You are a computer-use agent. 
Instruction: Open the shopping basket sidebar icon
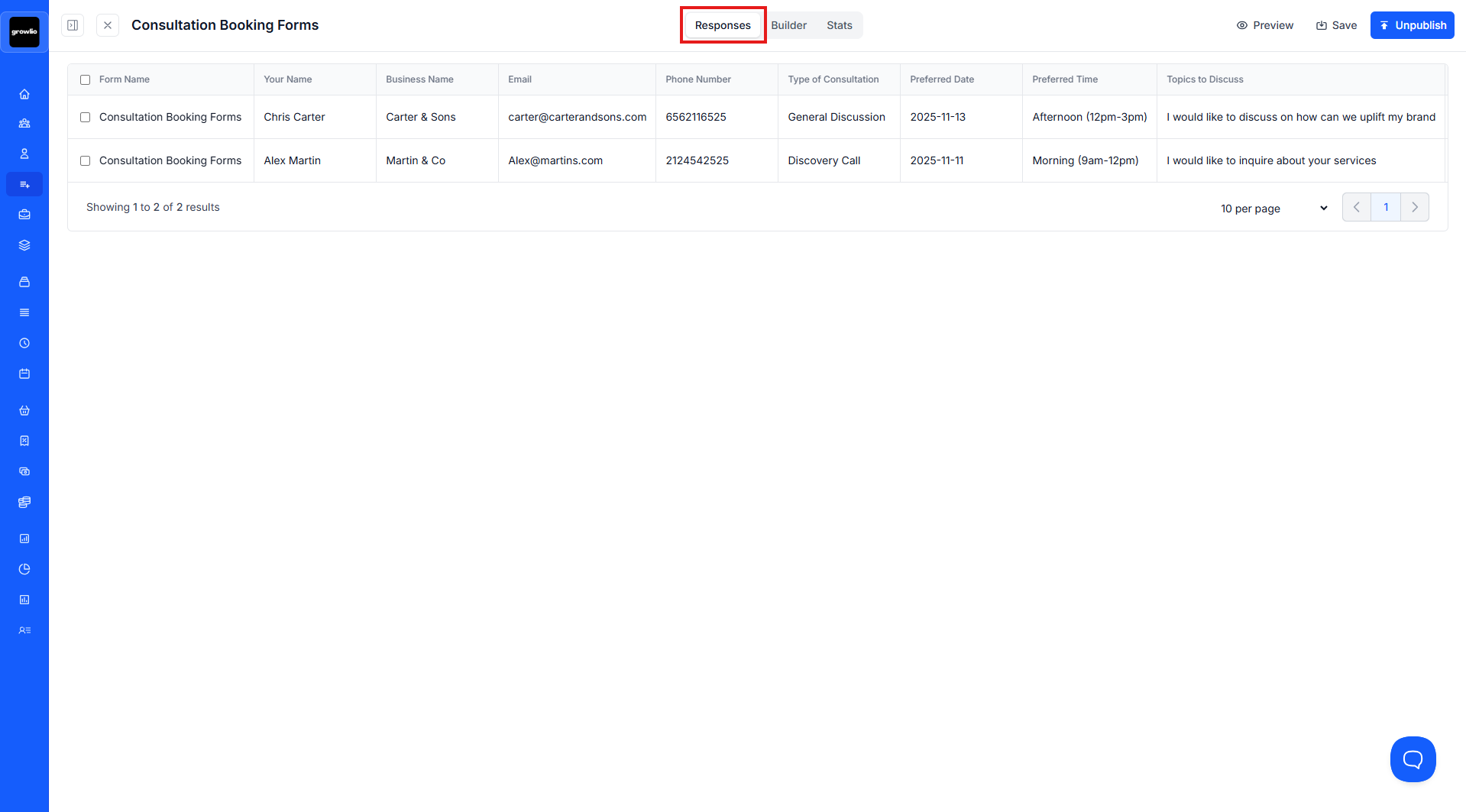[x=24, y=410]
